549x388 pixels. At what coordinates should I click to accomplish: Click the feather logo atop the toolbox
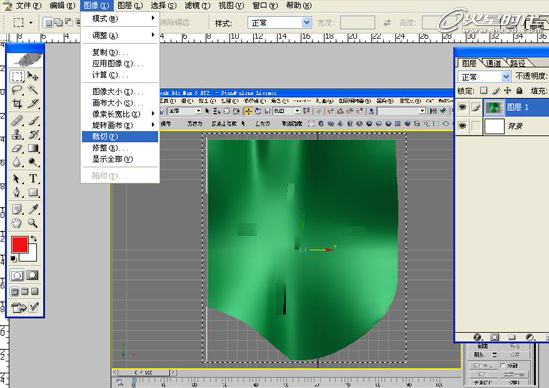[x=25, y=60]
